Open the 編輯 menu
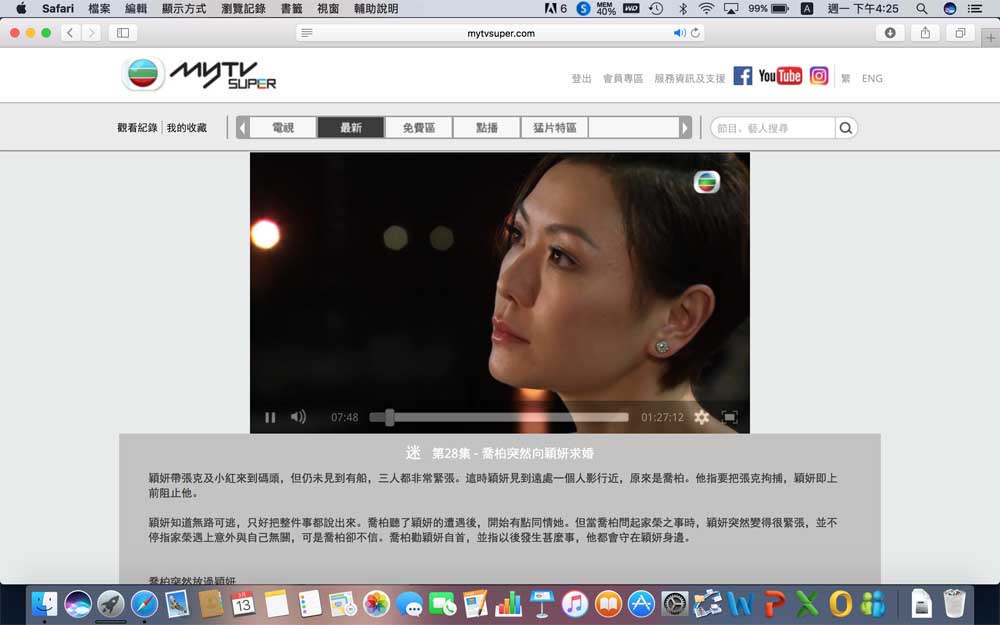Screen dimensions: 1000x625 (x=136, y=8)
